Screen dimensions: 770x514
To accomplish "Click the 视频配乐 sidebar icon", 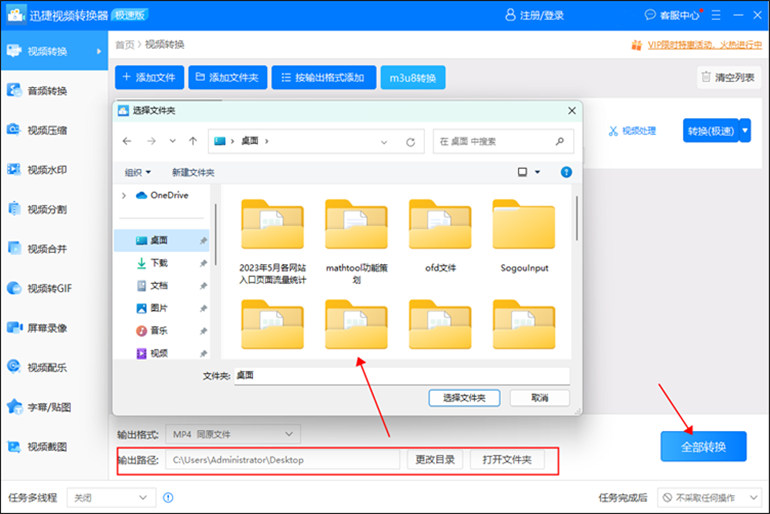I will [14, 367].
